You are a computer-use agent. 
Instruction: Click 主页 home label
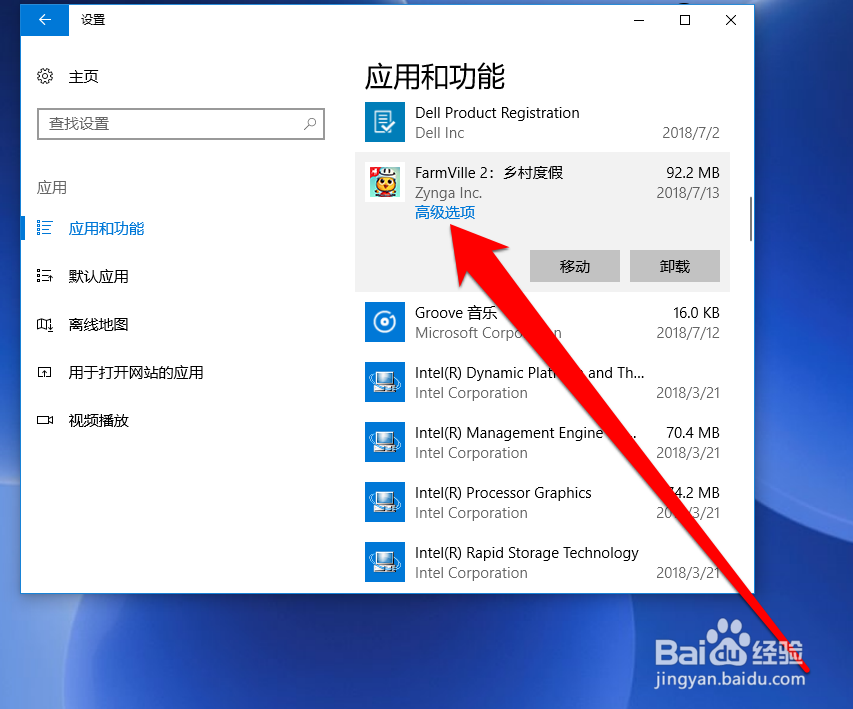point(83,77)
